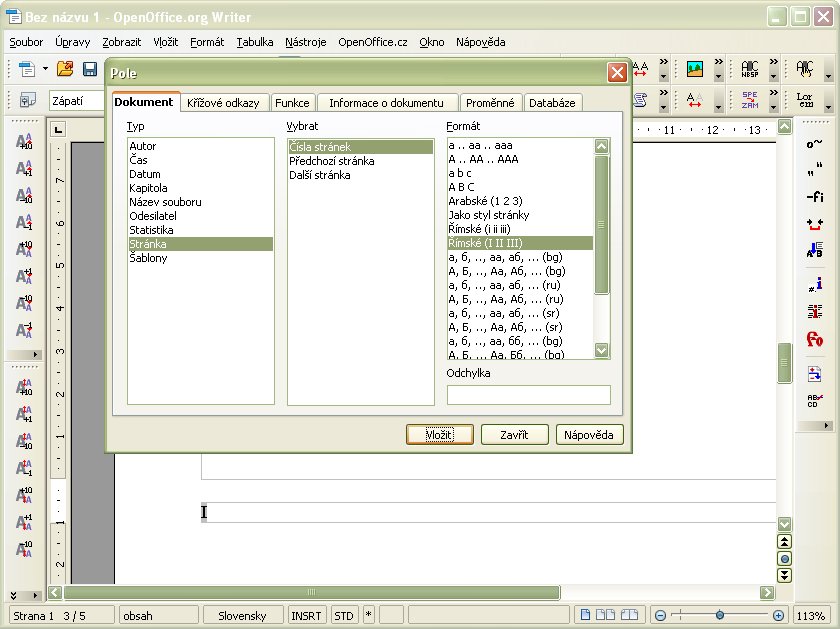Jump to next page with double down-arrow button

tap(784, 575)
